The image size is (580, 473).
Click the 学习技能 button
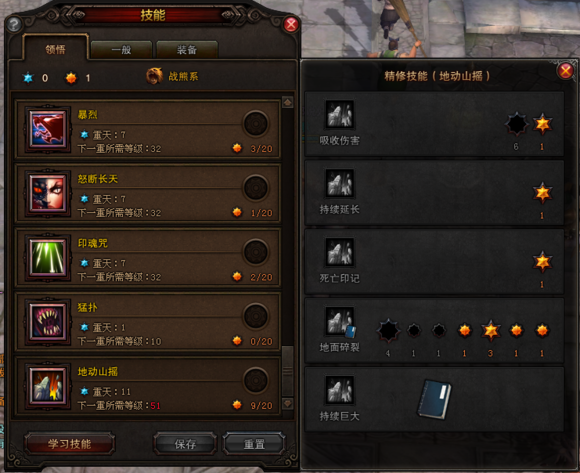[x=70, y=443]
